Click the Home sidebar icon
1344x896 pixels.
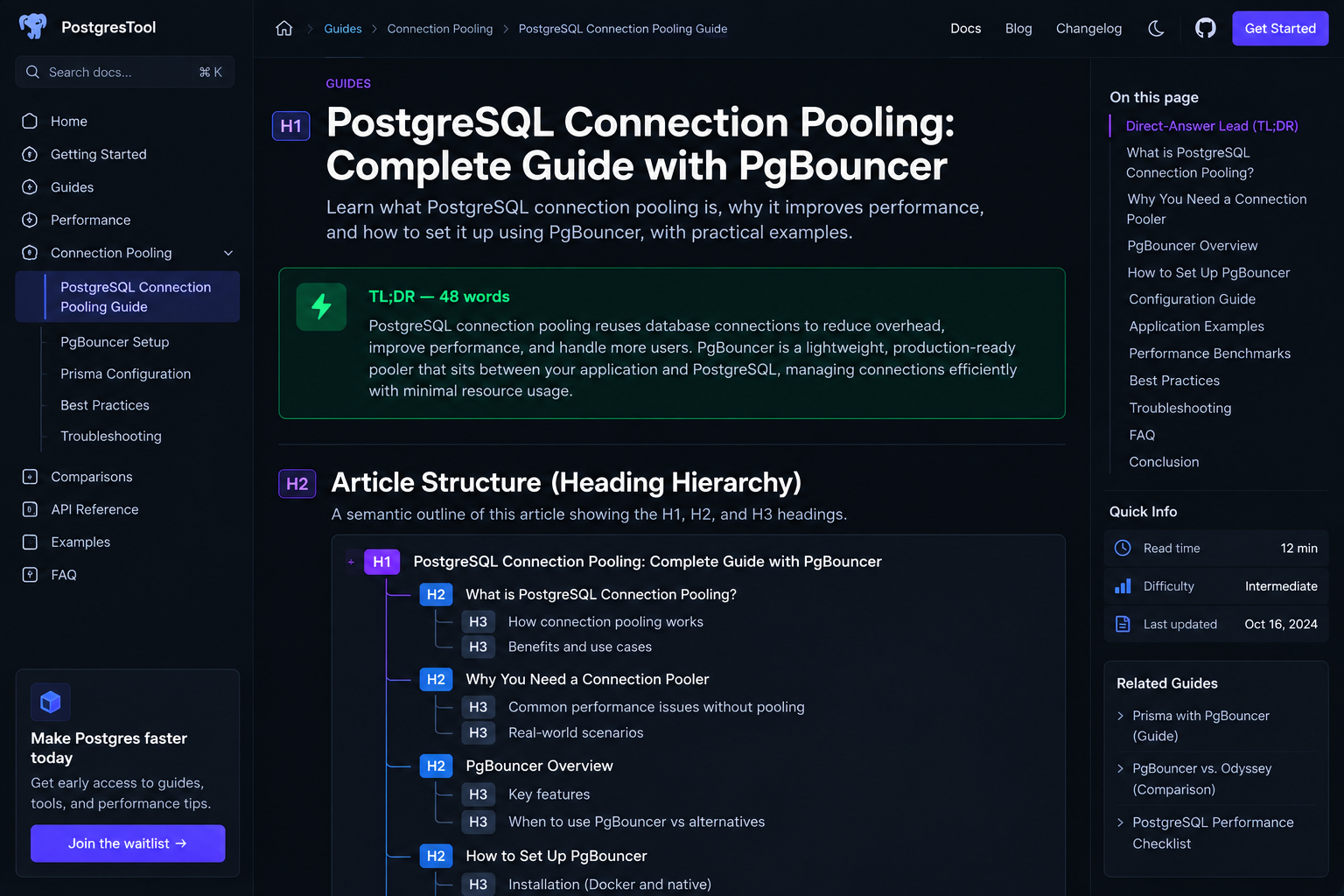[30, 121]
